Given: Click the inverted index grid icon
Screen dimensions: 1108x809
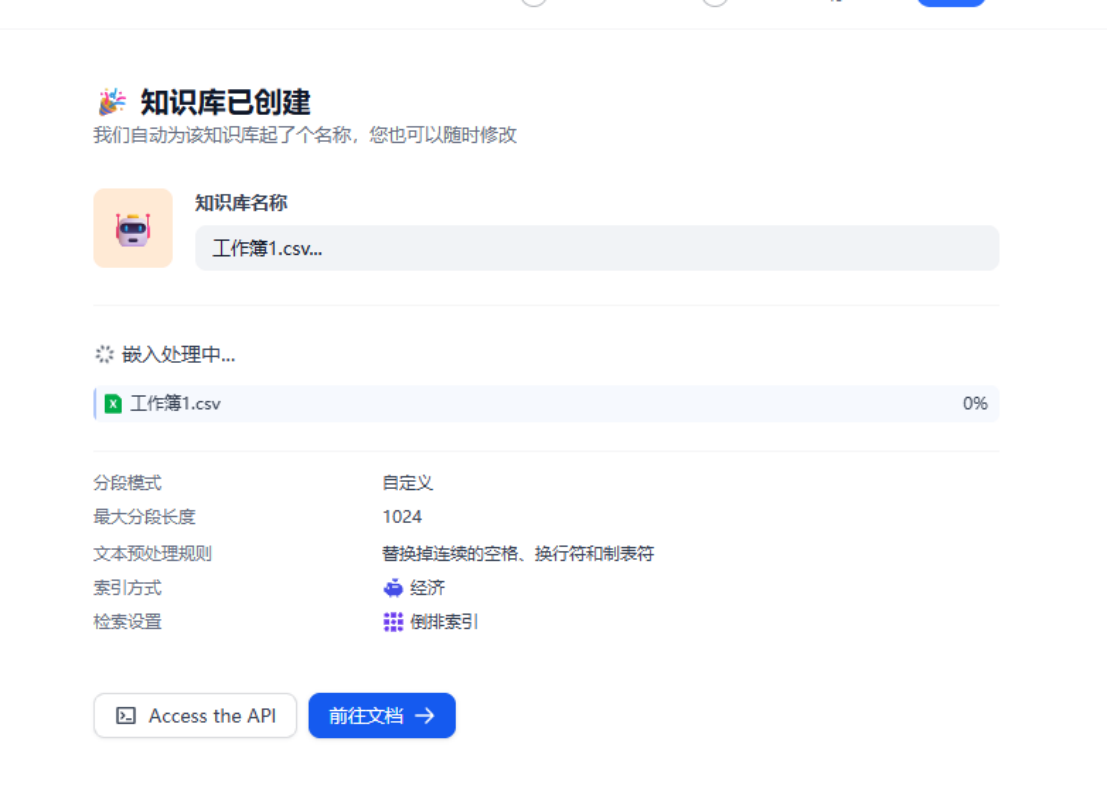Looking at the screenshot, I should pyautogui.click(x=393, y=622).
